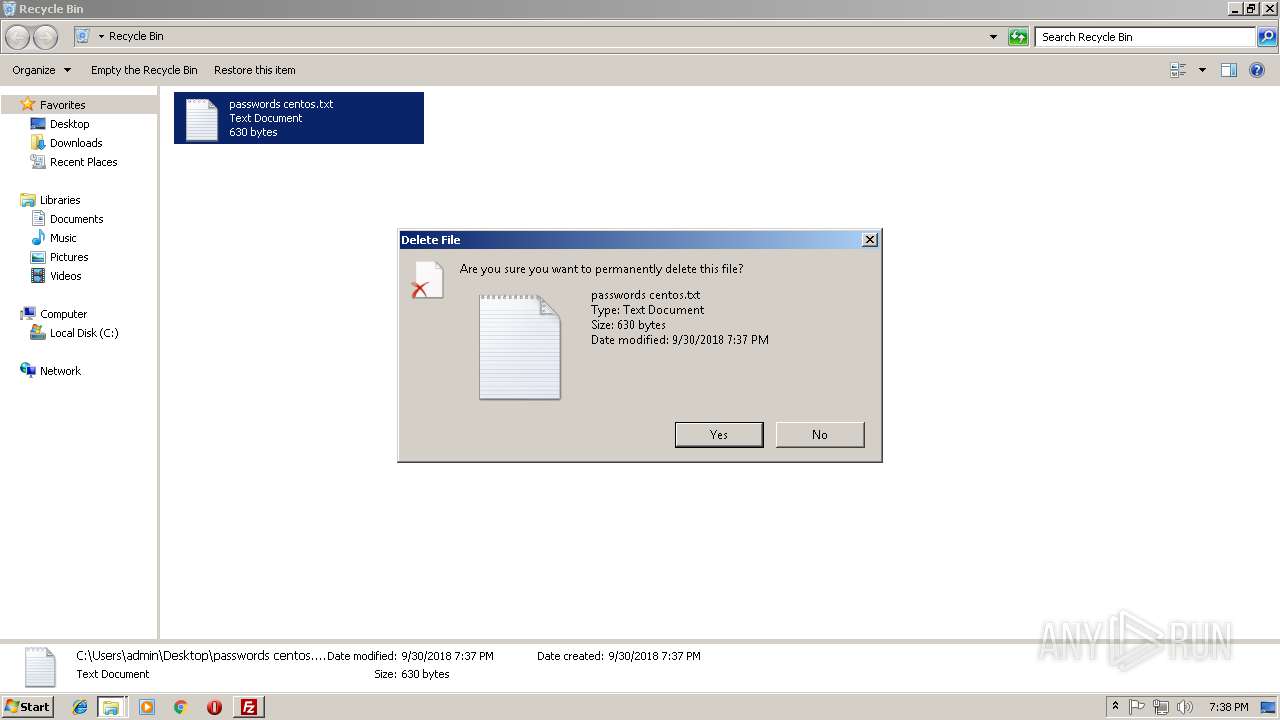Click Windows Explorer taskbar icon
The image size is (1280, 720).
coord(111,707)
